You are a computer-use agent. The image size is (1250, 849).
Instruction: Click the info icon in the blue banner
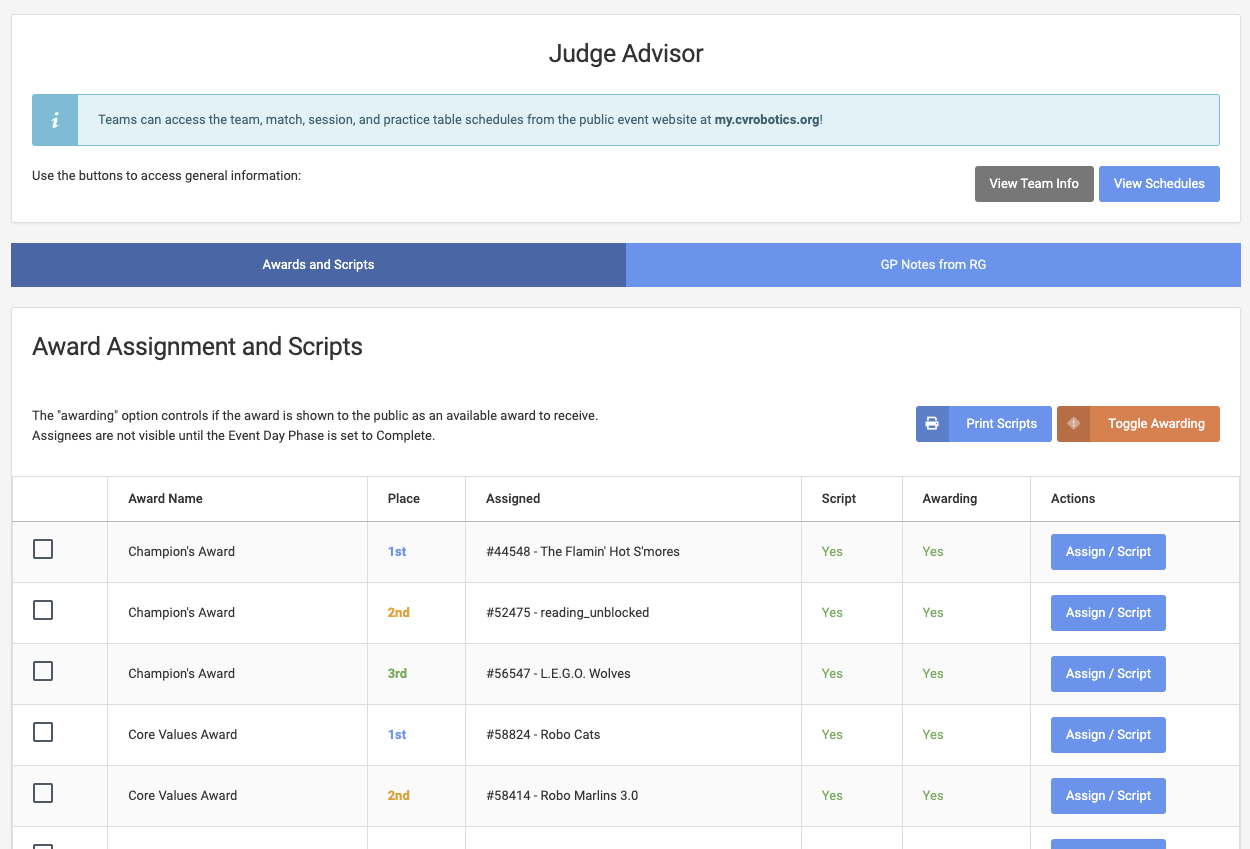55,120
